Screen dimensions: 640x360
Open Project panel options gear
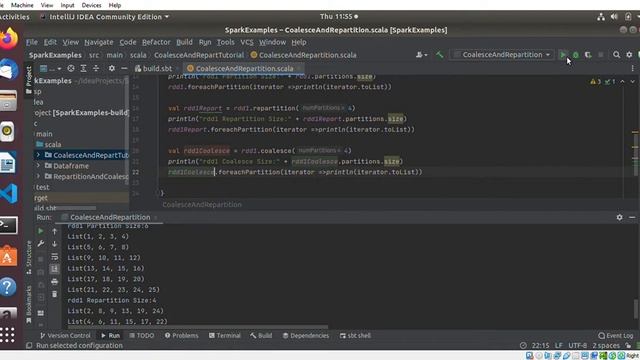pos(111,68)
